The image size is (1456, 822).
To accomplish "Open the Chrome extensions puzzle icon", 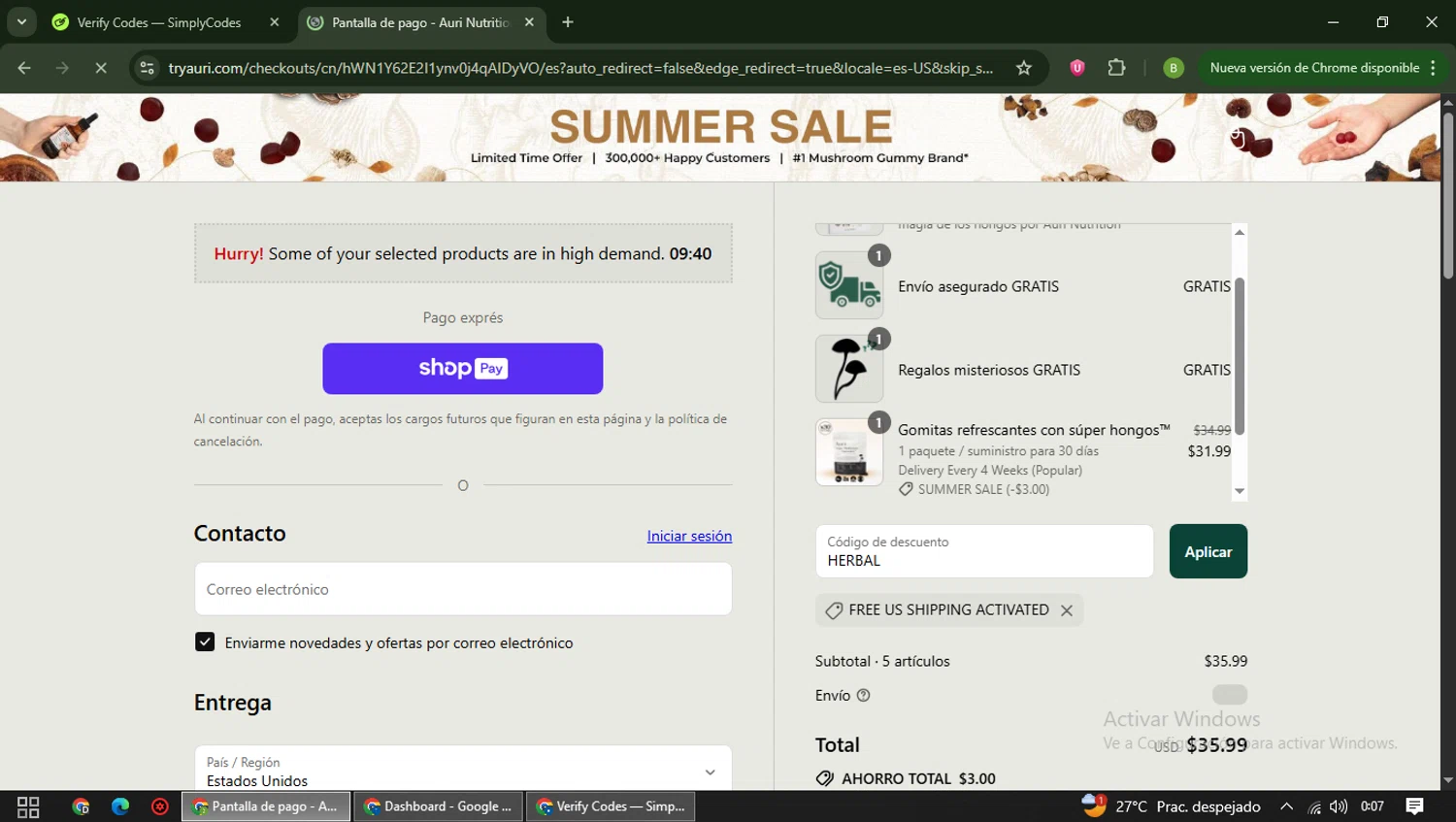I will (x=1116, y=68).
